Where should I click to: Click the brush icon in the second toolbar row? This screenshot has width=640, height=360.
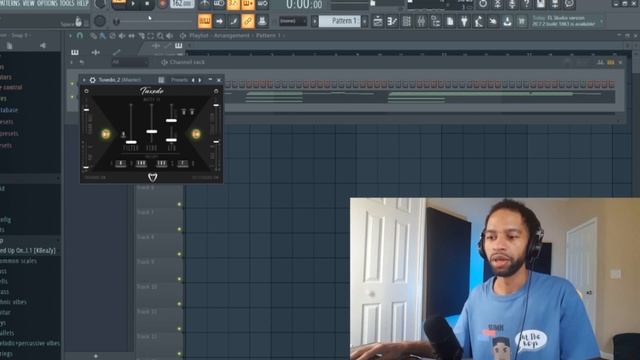coord(233,21)
